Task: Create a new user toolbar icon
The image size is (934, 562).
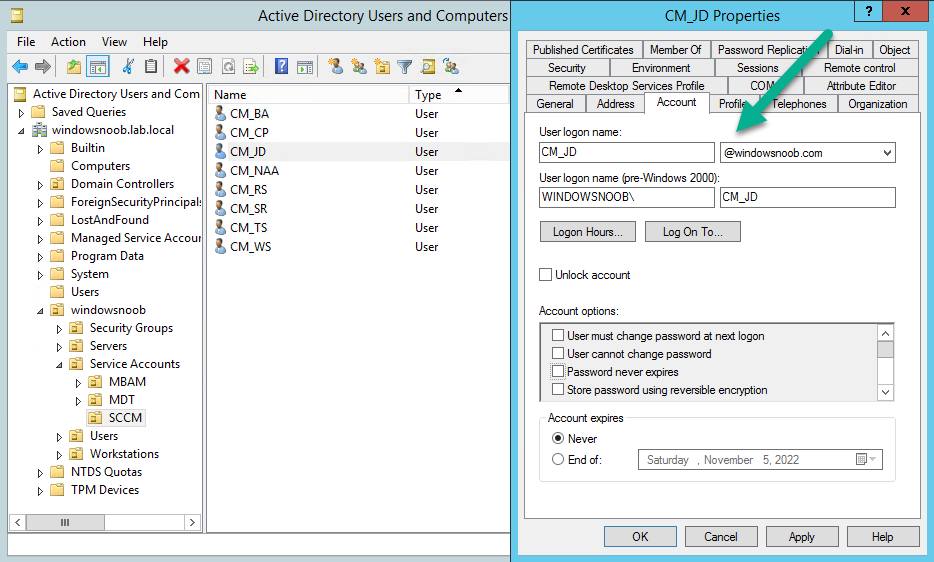Action: pyautogui.click(x=335, y=66)
